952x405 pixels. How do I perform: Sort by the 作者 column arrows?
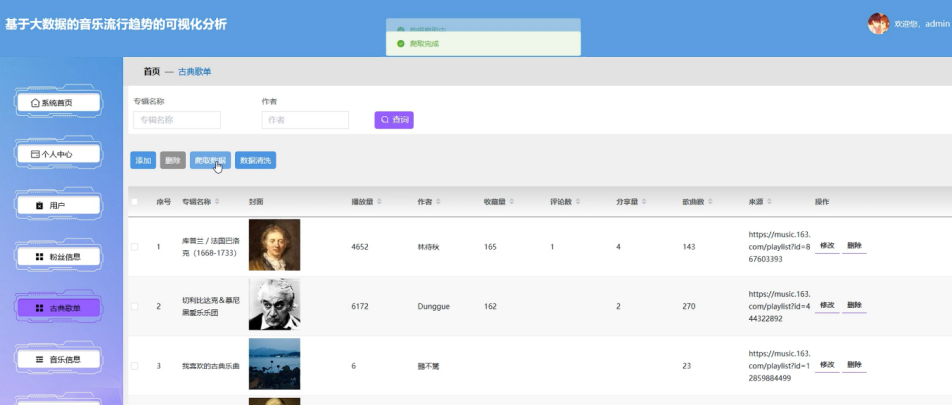coord(438,202)
